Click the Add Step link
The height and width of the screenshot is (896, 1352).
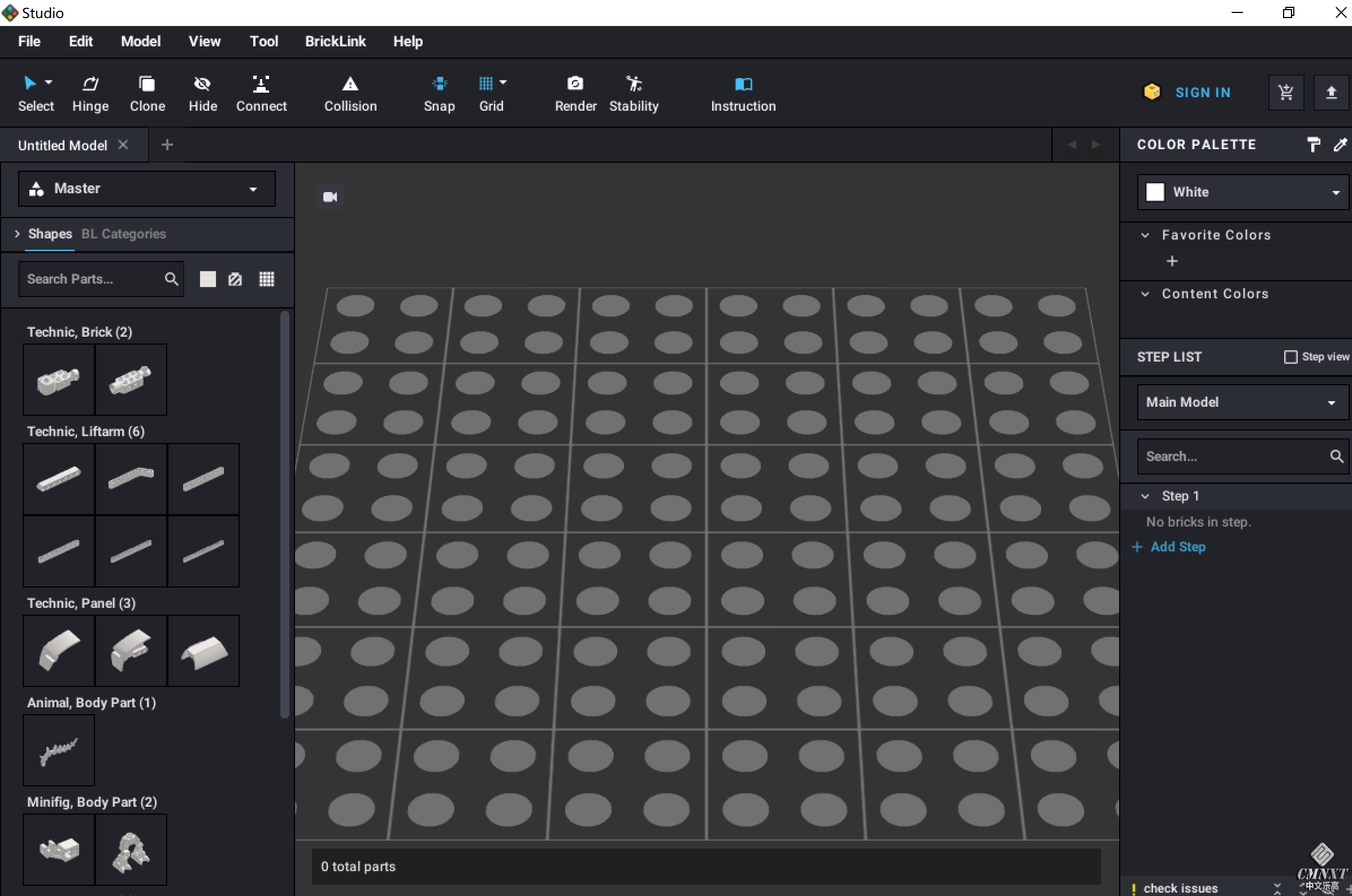tap(1177, 547)
